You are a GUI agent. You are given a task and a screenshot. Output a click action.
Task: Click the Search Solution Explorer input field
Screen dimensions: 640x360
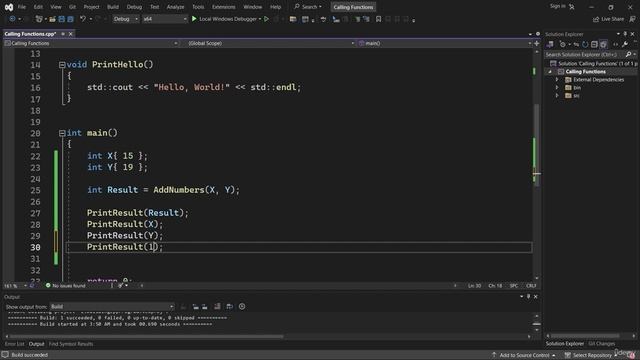click(584, 54)
